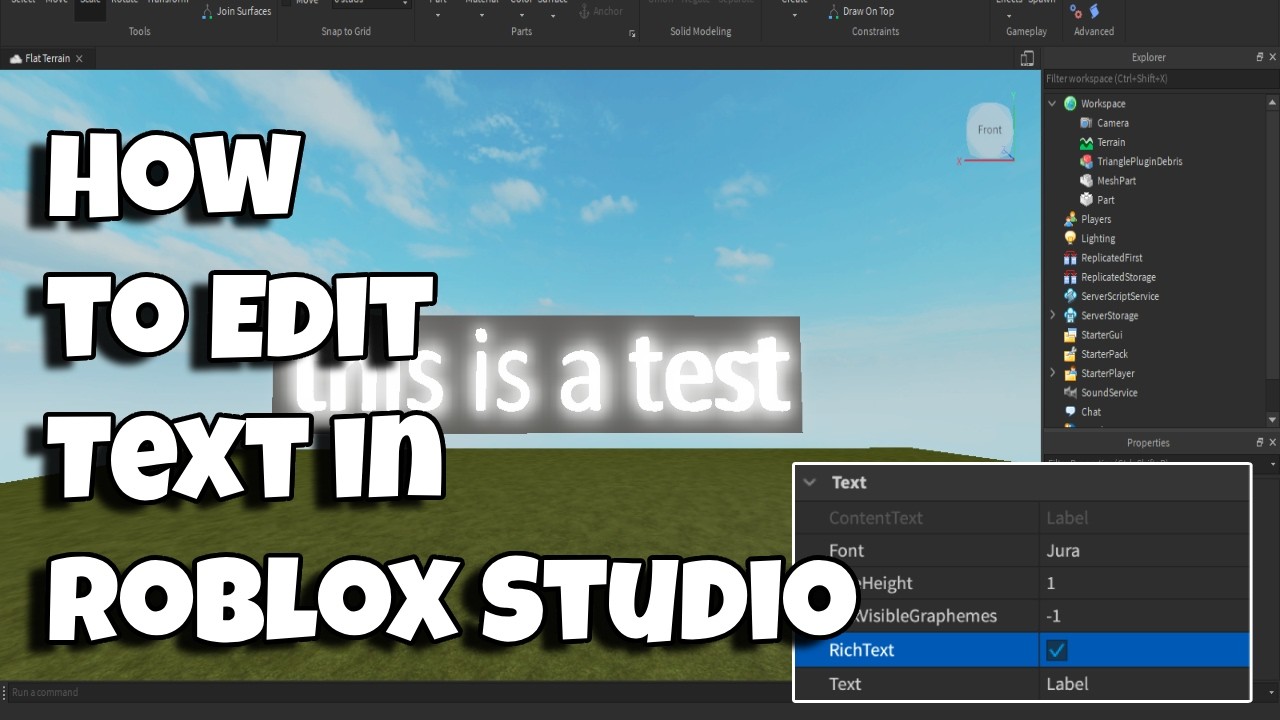Select the StarterPack icon

1070,354
